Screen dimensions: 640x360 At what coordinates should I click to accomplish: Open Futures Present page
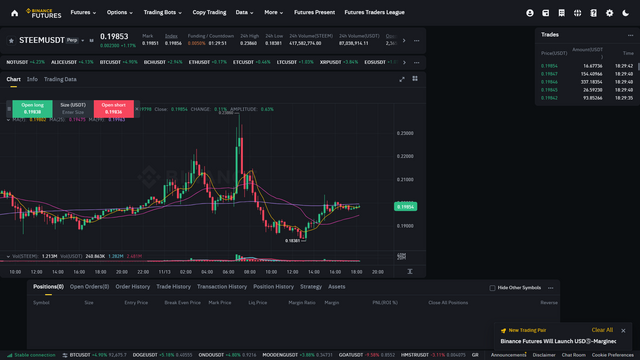314,13
